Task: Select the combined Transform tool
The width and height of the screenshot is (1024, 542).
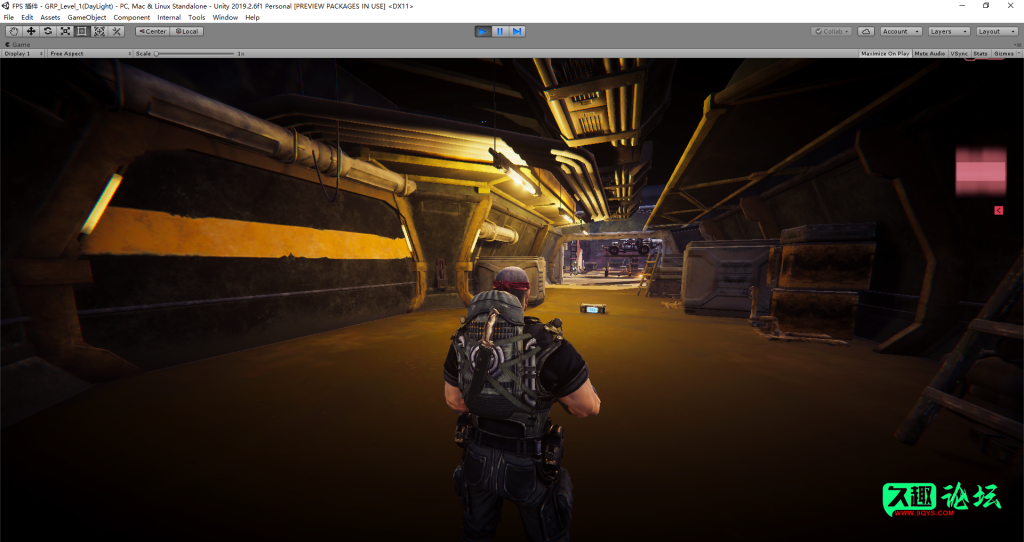Action: (99, 31)
